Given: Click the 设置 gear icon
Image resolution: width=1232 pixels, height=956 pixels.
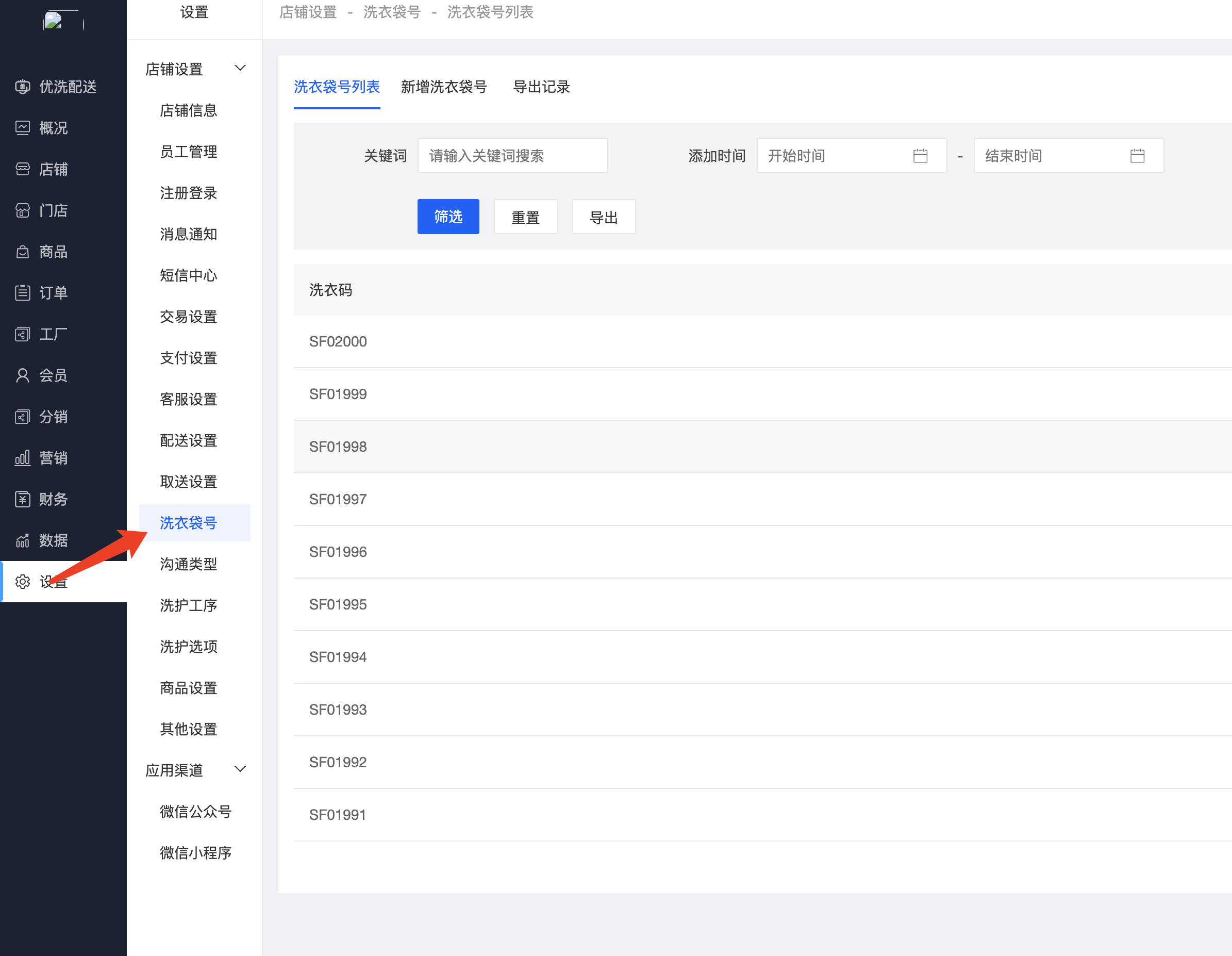Looking at the screenshot, I should [23, 581].
